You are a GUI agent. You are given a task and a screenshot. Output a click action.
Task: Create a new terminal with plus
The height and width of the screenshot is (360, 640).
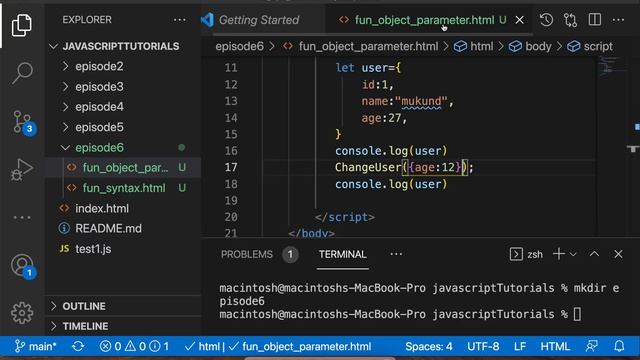click(558, 254)
